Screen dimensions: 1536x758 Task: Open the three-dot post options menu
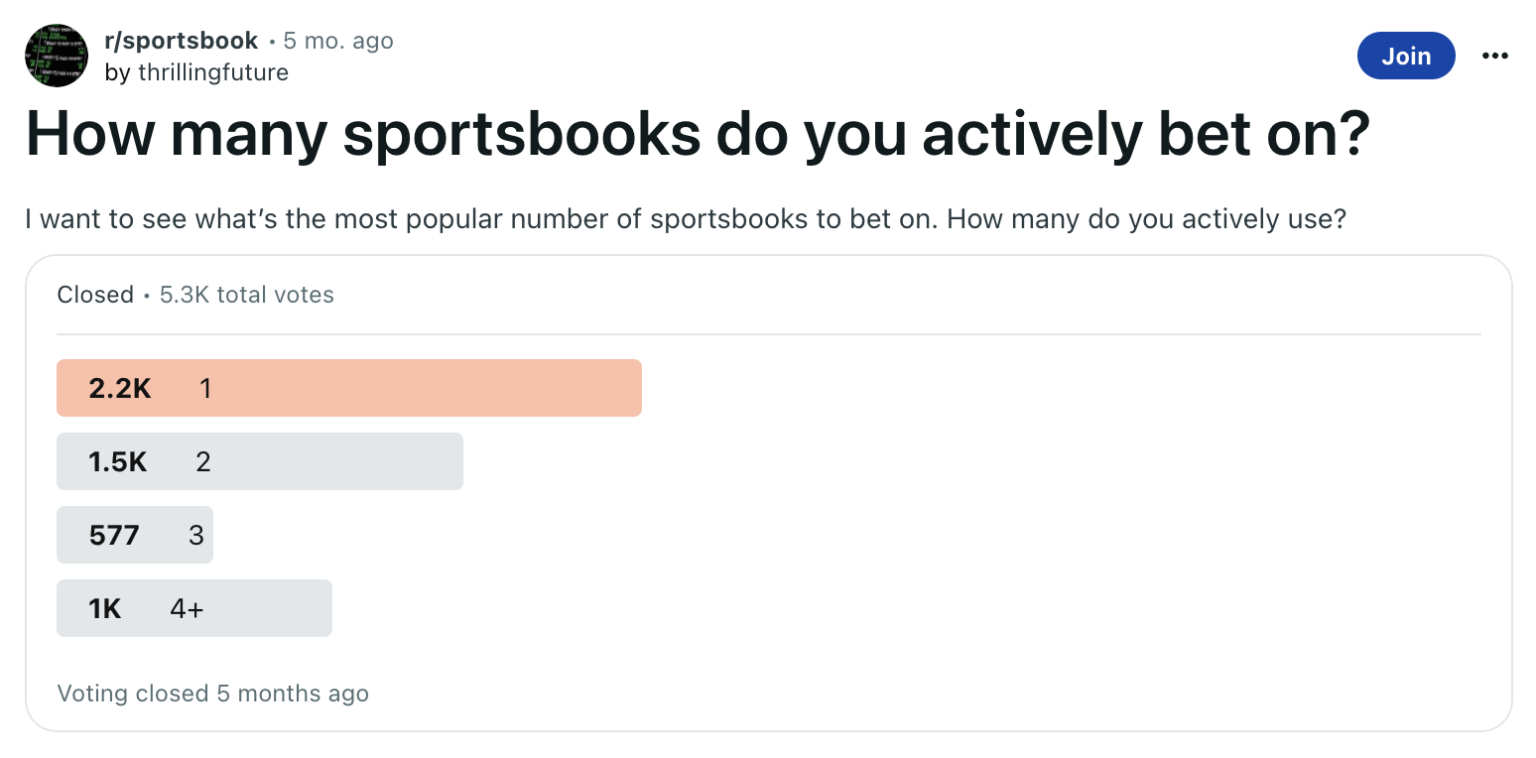(x=1494, y=56)
